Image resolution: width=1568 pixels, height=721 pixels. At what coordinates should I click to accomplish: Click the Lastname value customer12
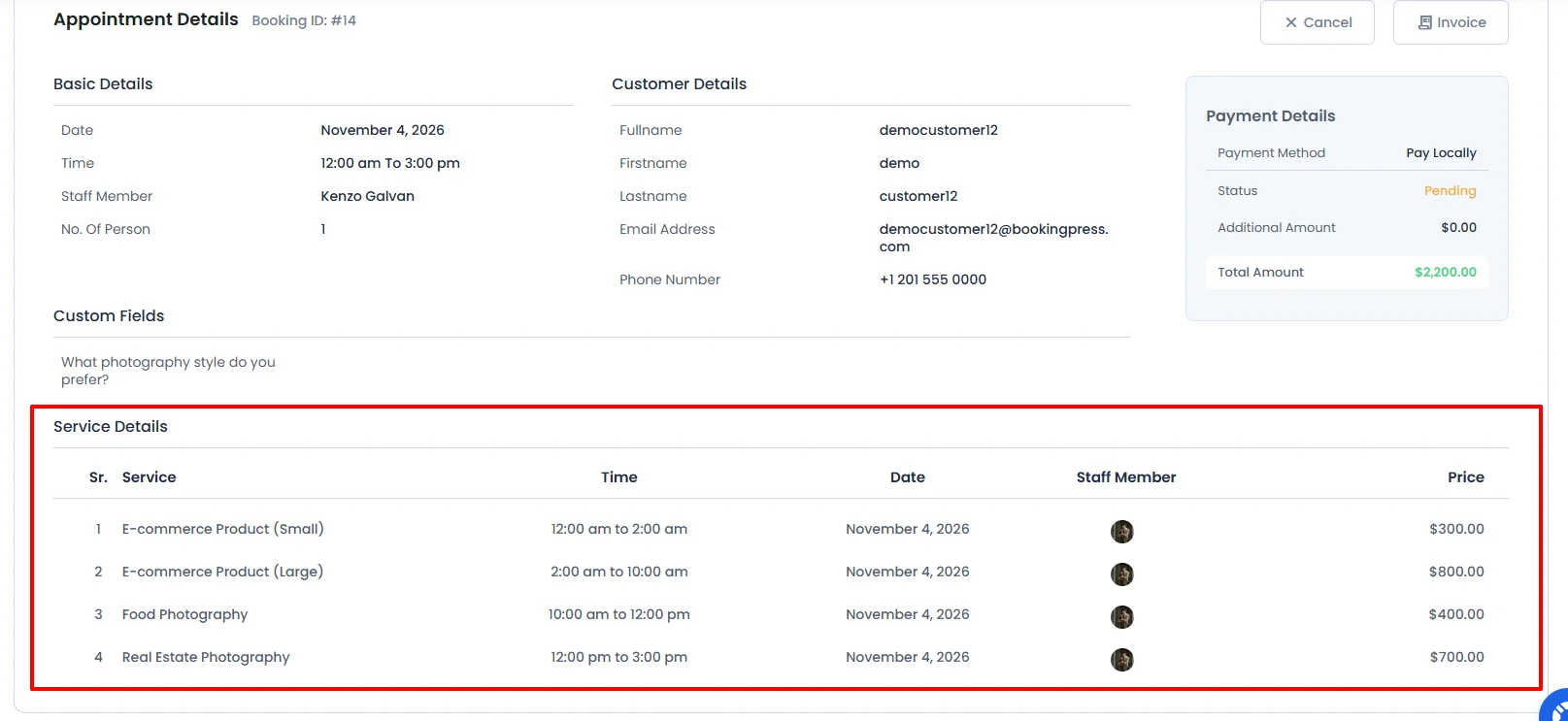[x=918, y=196]
